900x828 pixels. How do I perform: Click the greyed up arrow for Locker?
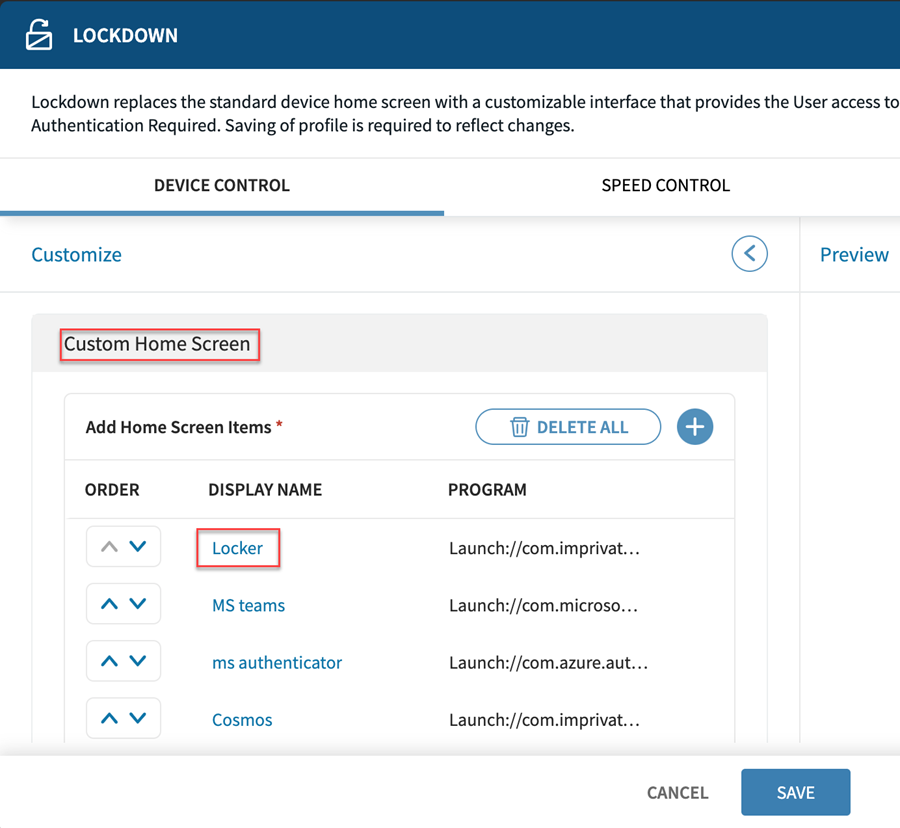110,547
